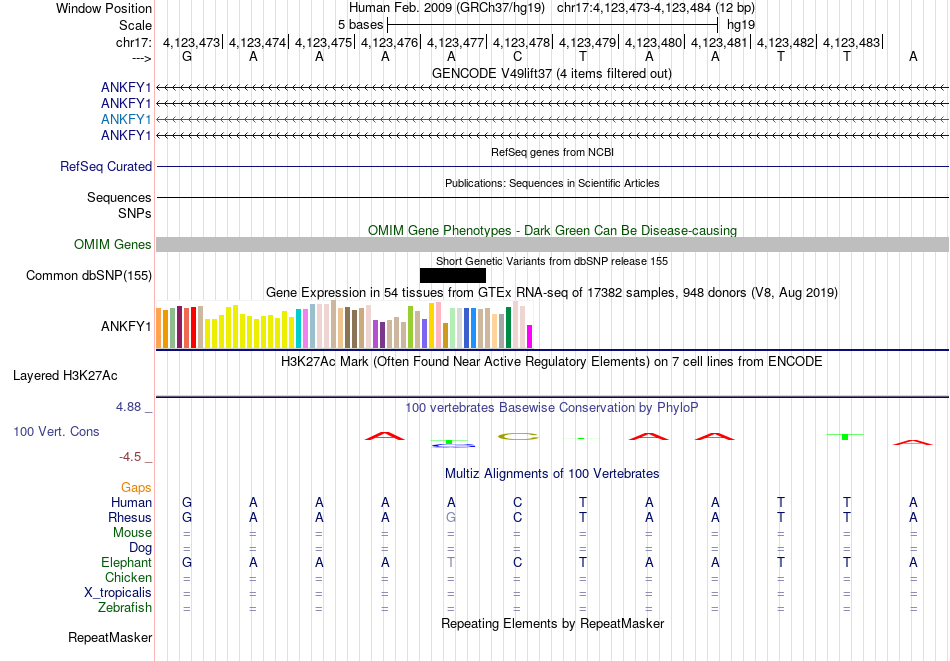Open 'Repeating Elements by RepeatMasker' title
Viewport: 950px width, 661px height.
[x=553, y=623]
